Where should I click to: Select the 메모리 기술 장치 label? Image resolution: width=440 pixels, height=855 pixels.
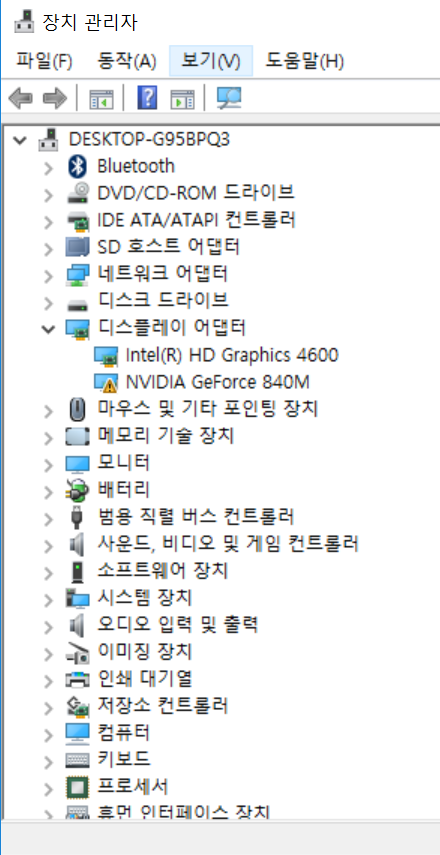[166, 436]
